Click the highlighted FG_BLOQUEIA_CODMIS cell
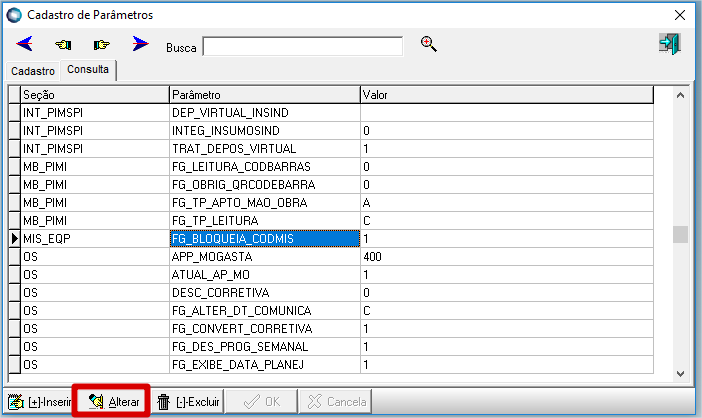 (265, 239)
